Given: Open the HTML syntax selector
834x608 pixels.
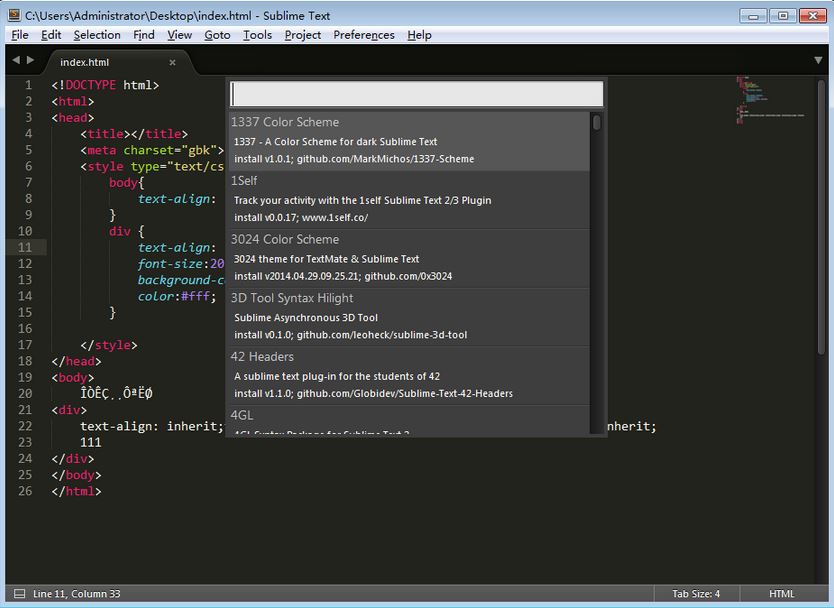Looking at the screenshot, I should (x=781, y=594).
